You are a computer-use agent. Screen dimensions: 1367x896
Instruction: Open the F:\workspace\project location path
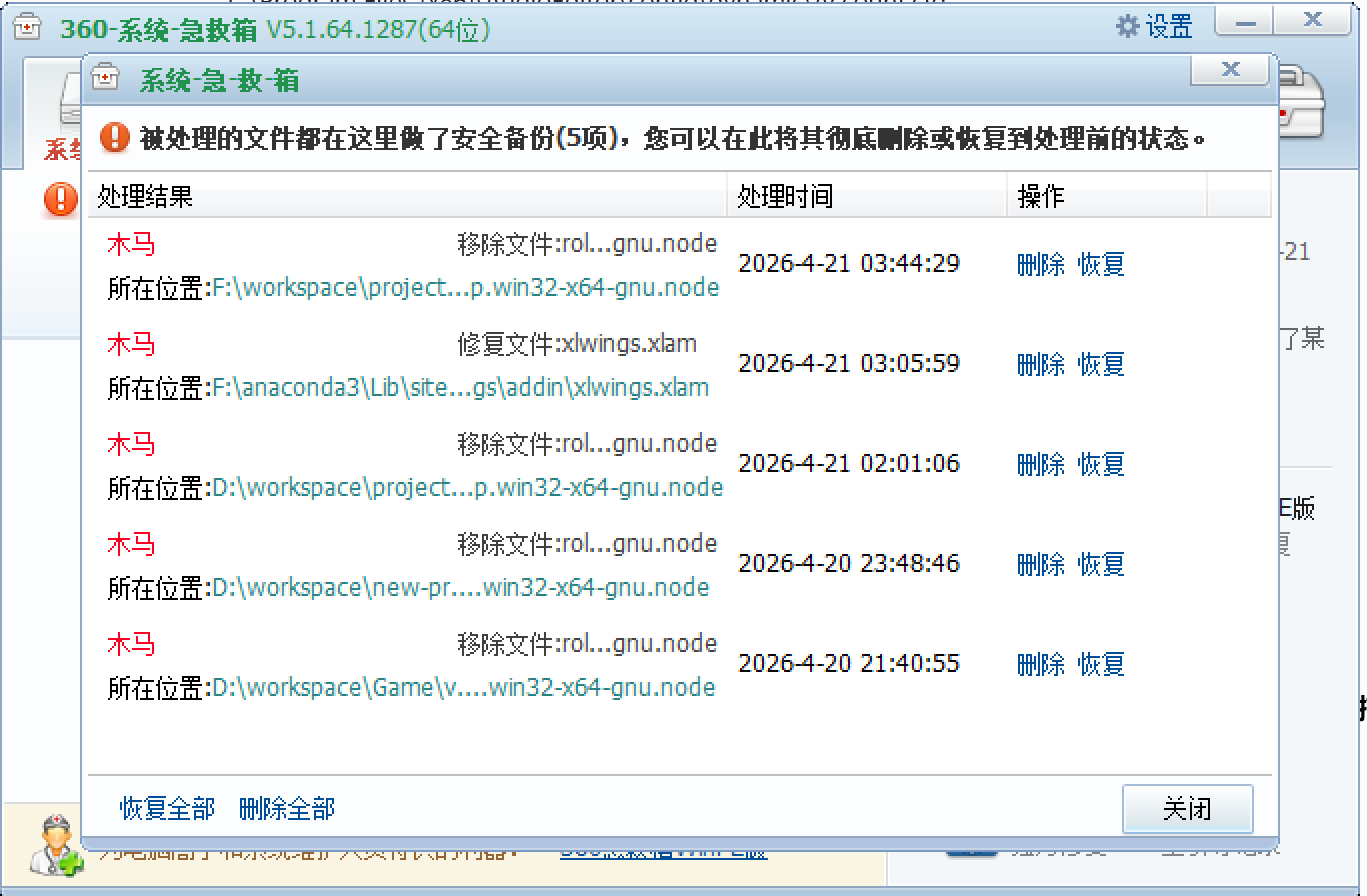point(465,288)
